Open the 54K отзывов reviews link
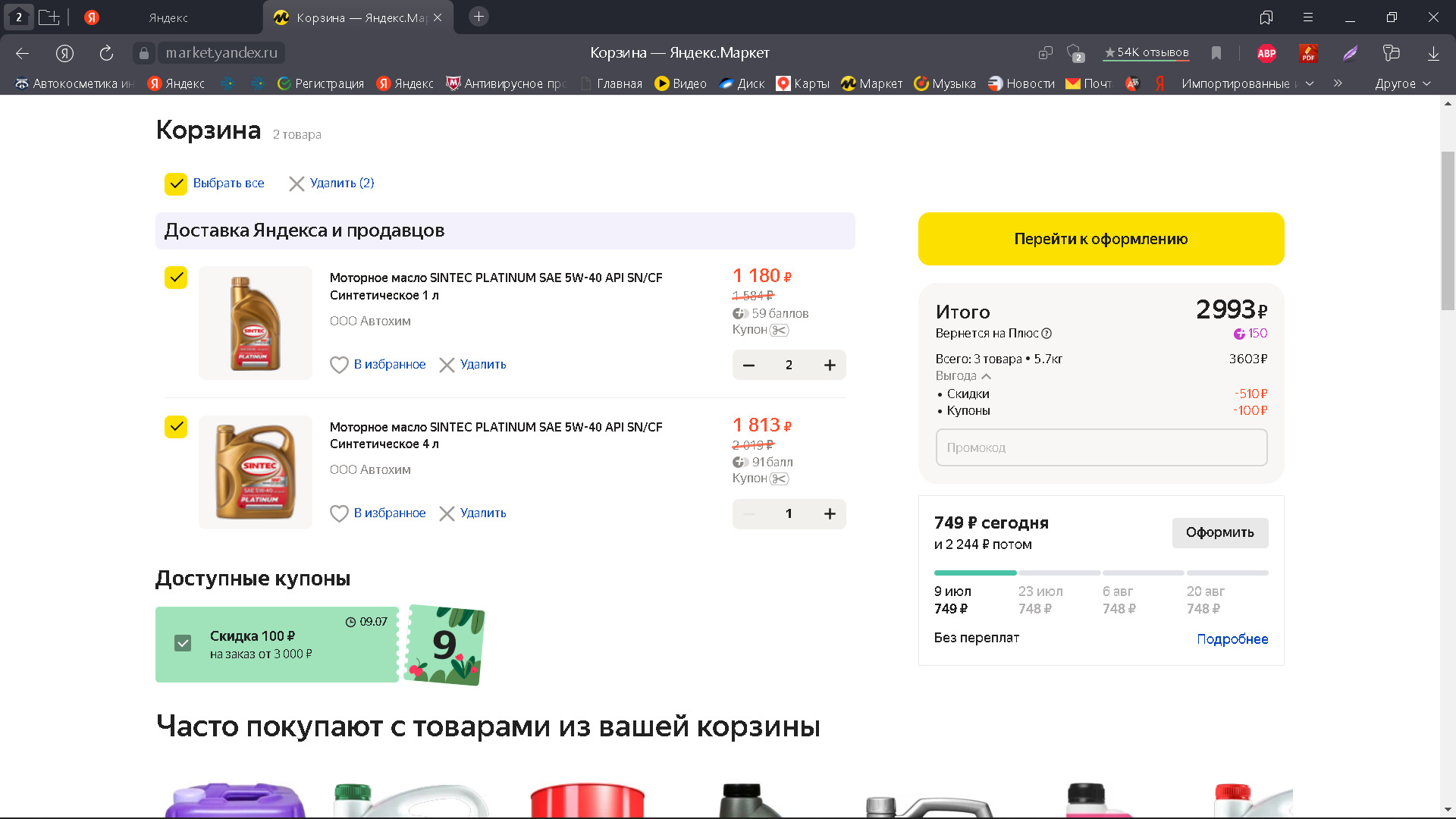Viewport: 1456px width, 819px height. click(1146, 53)
